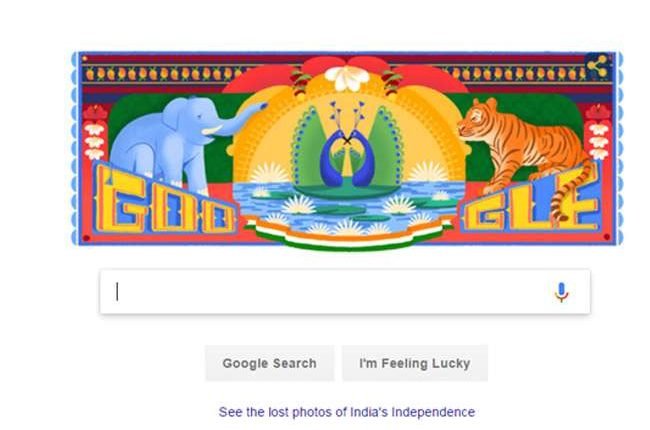Click the right red flower ornament column
The image size is (650, 430).
coord(598,133)
